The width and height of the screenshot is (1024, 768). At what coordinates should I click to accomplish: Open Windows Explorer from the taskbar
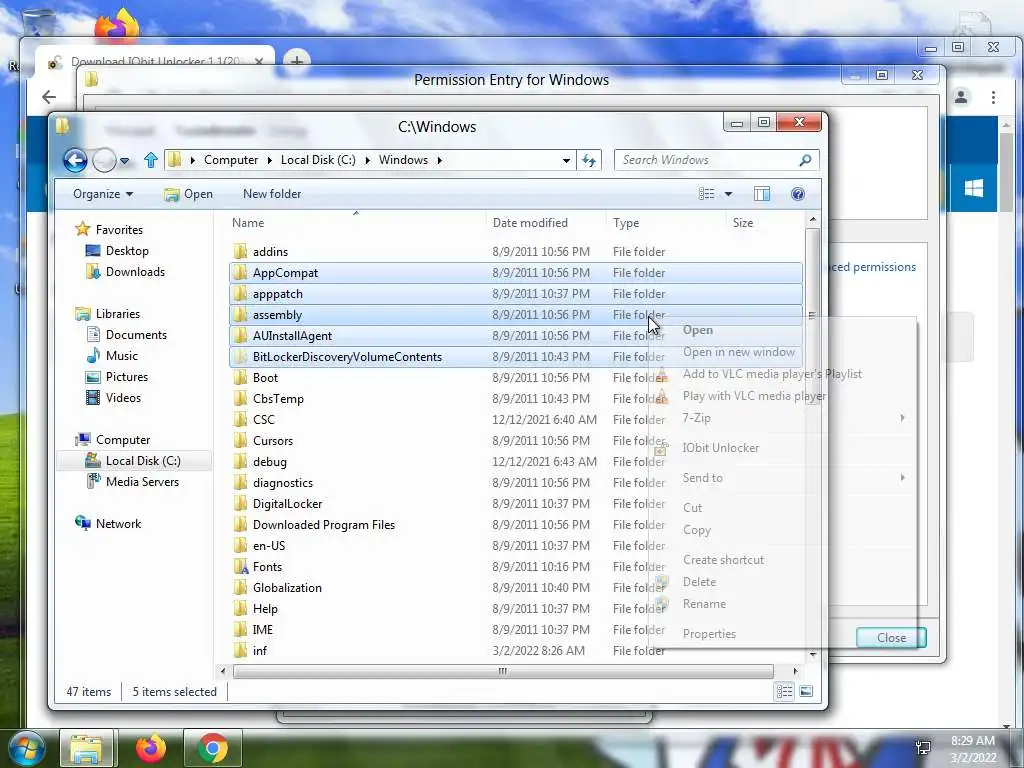tap(86, 748)
